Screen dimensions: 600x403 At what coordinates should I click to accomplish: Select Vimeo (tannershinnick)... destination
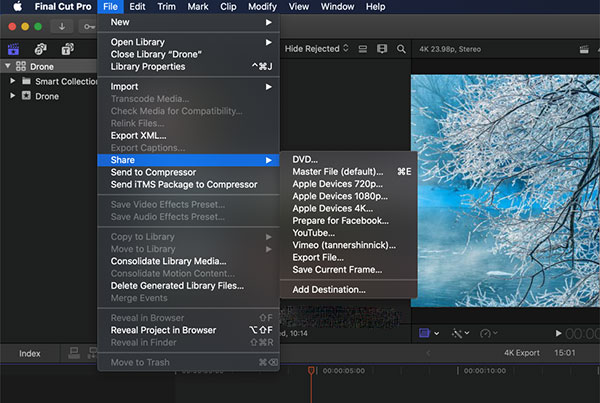point(349,245)
